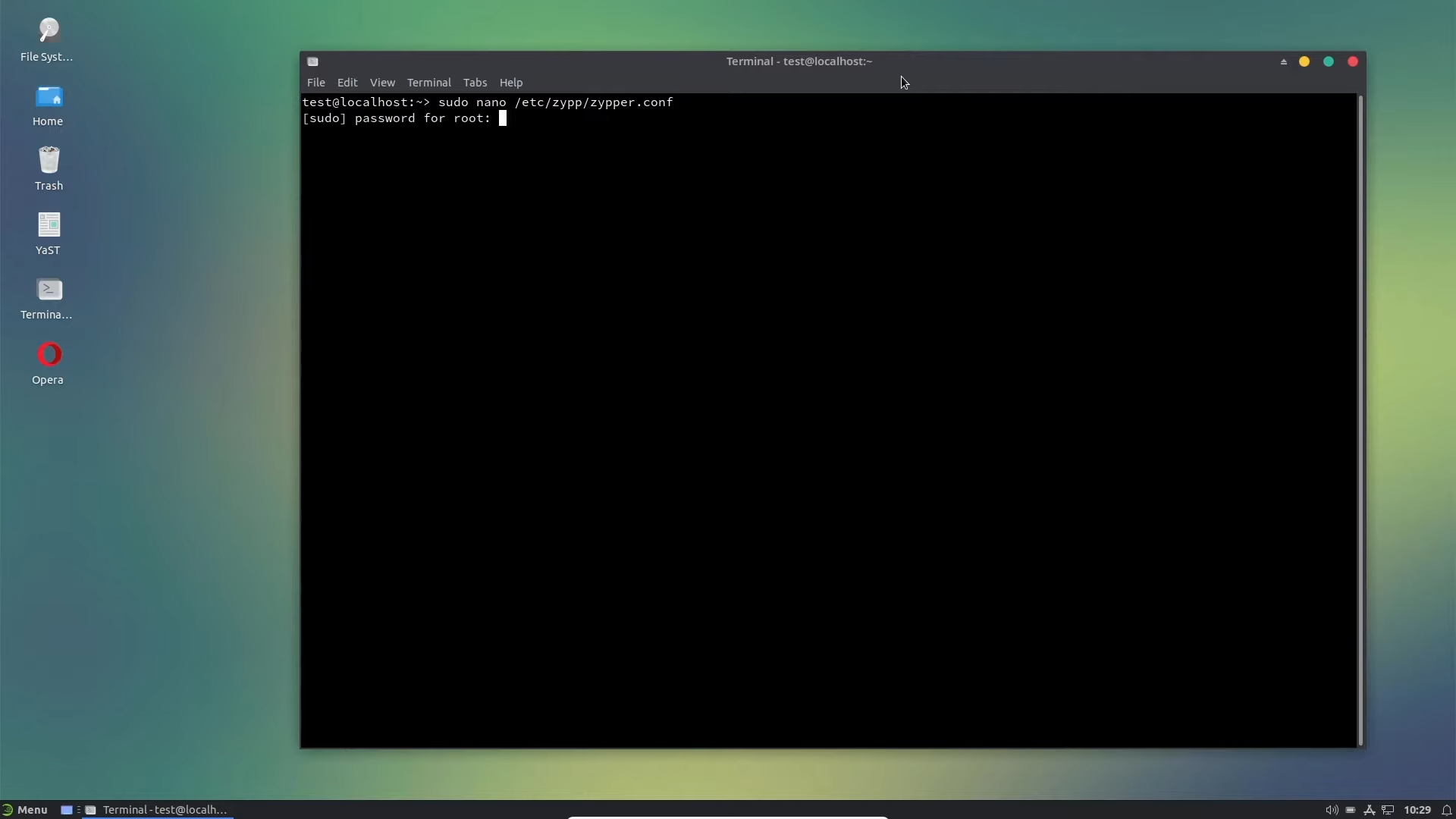This screenshot has height=819, width=1456.
Task: Open the openSUSE Menu in the taskbar
Action: click(x=25, y=810)
